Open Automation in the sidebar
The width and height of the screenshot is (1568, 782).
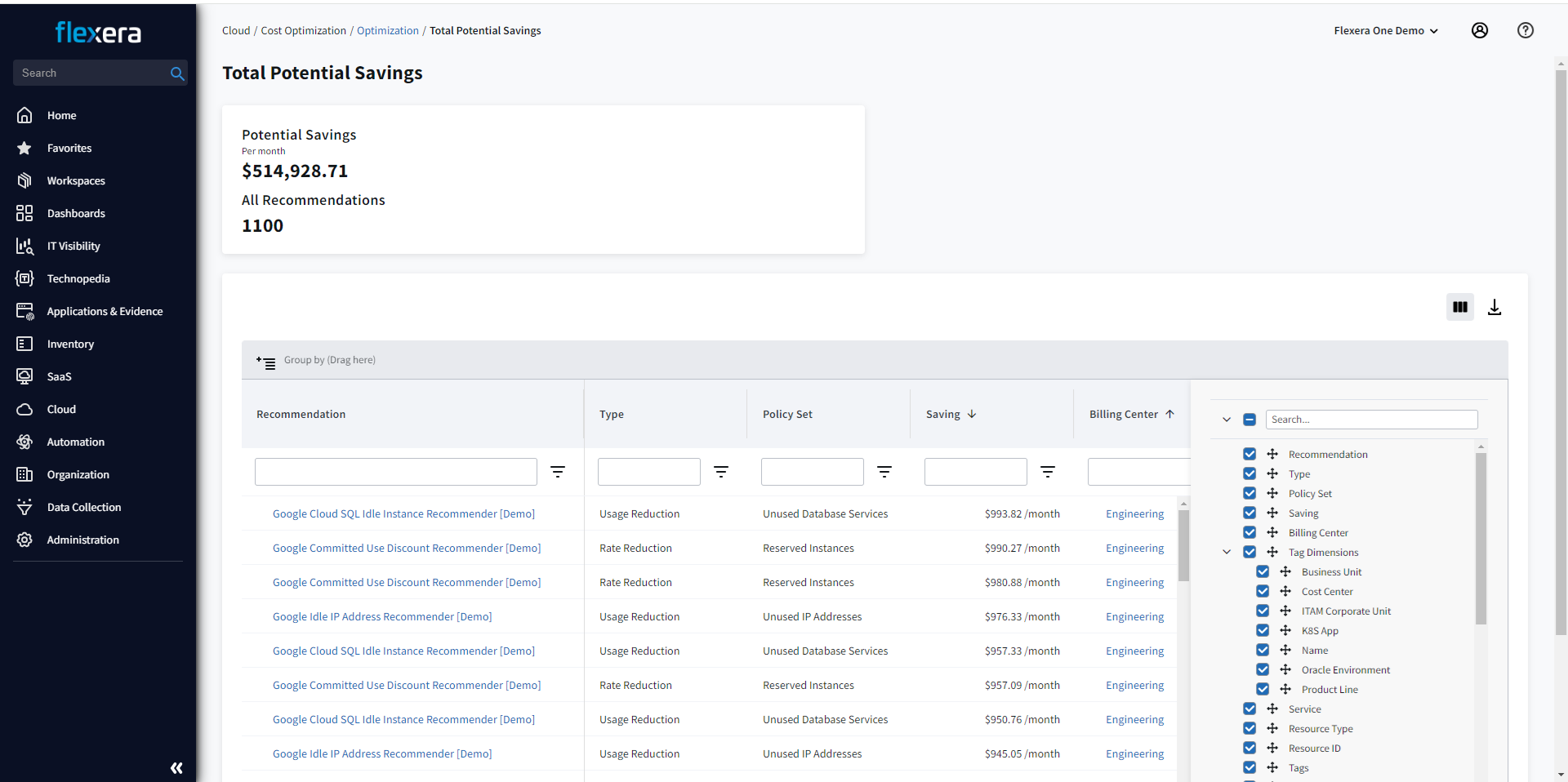75,442
